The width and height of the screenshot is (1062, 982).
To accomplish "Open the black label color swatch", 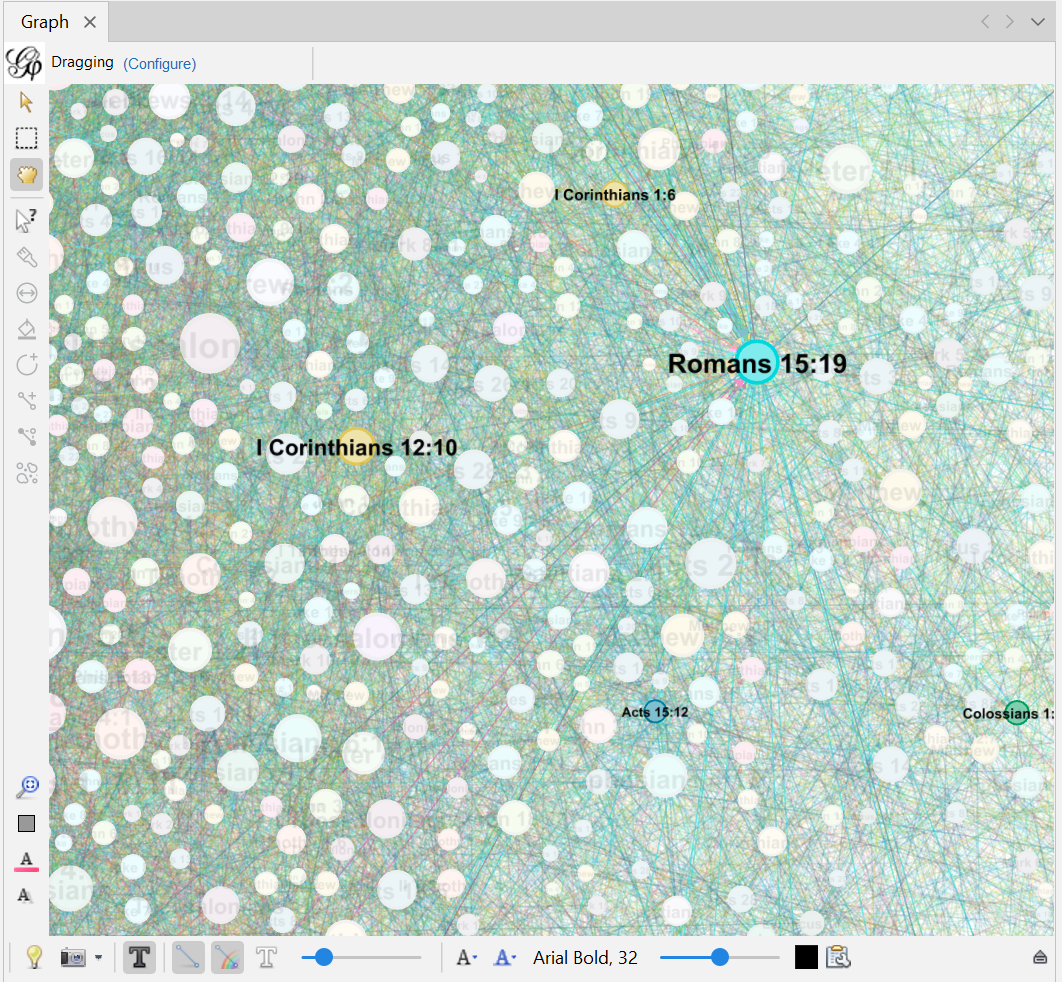I will coord(806,958).
